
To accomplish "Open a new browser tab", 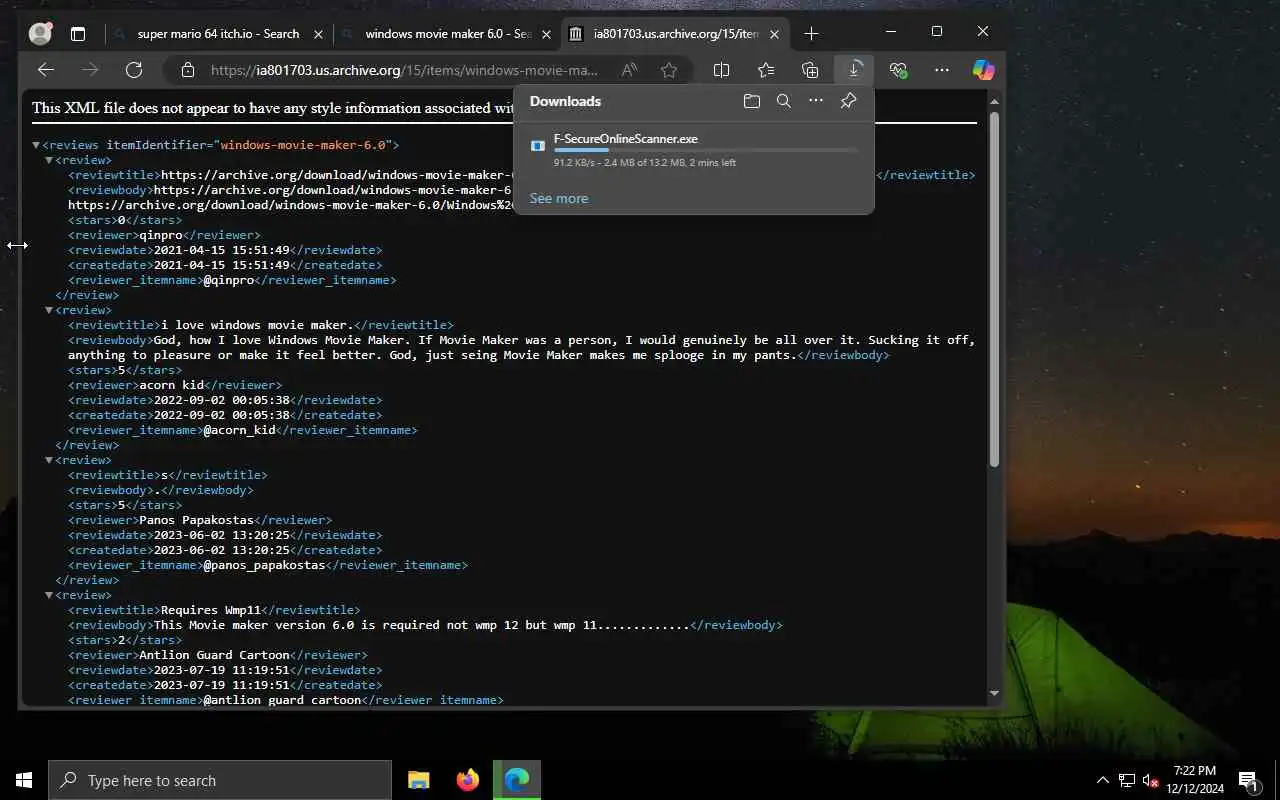I will [x=811, y=33].
